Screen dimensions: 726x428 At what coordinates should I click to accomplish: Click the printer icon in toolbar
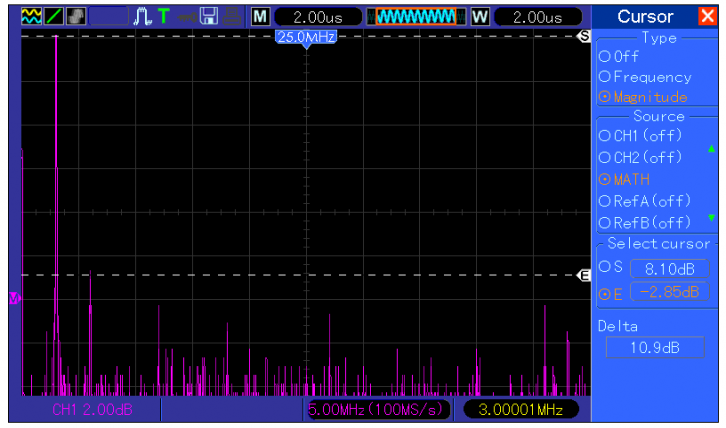point(231,17)
